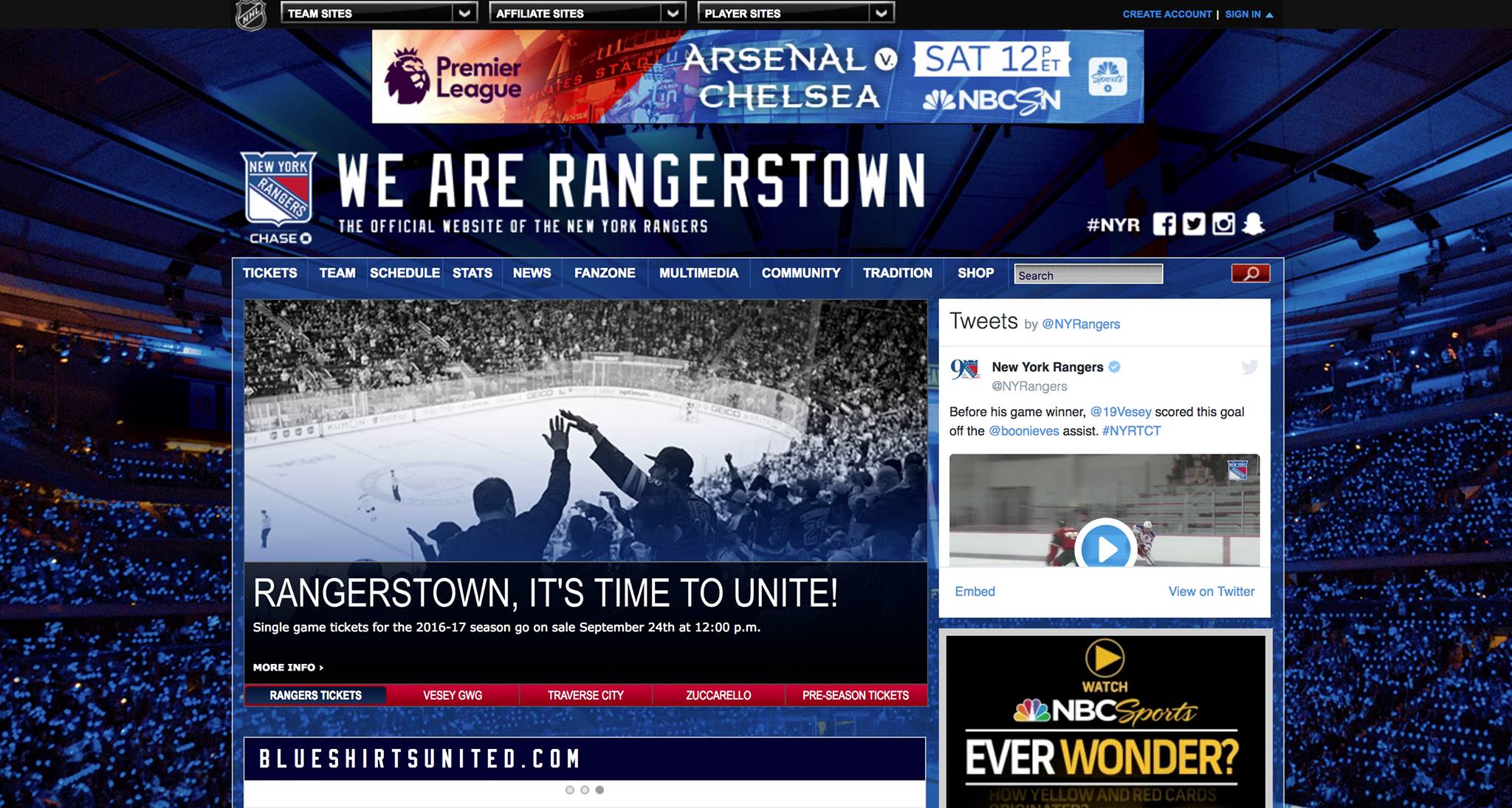Switch to the Zuccarello slide tab

[x=718, y=695]
